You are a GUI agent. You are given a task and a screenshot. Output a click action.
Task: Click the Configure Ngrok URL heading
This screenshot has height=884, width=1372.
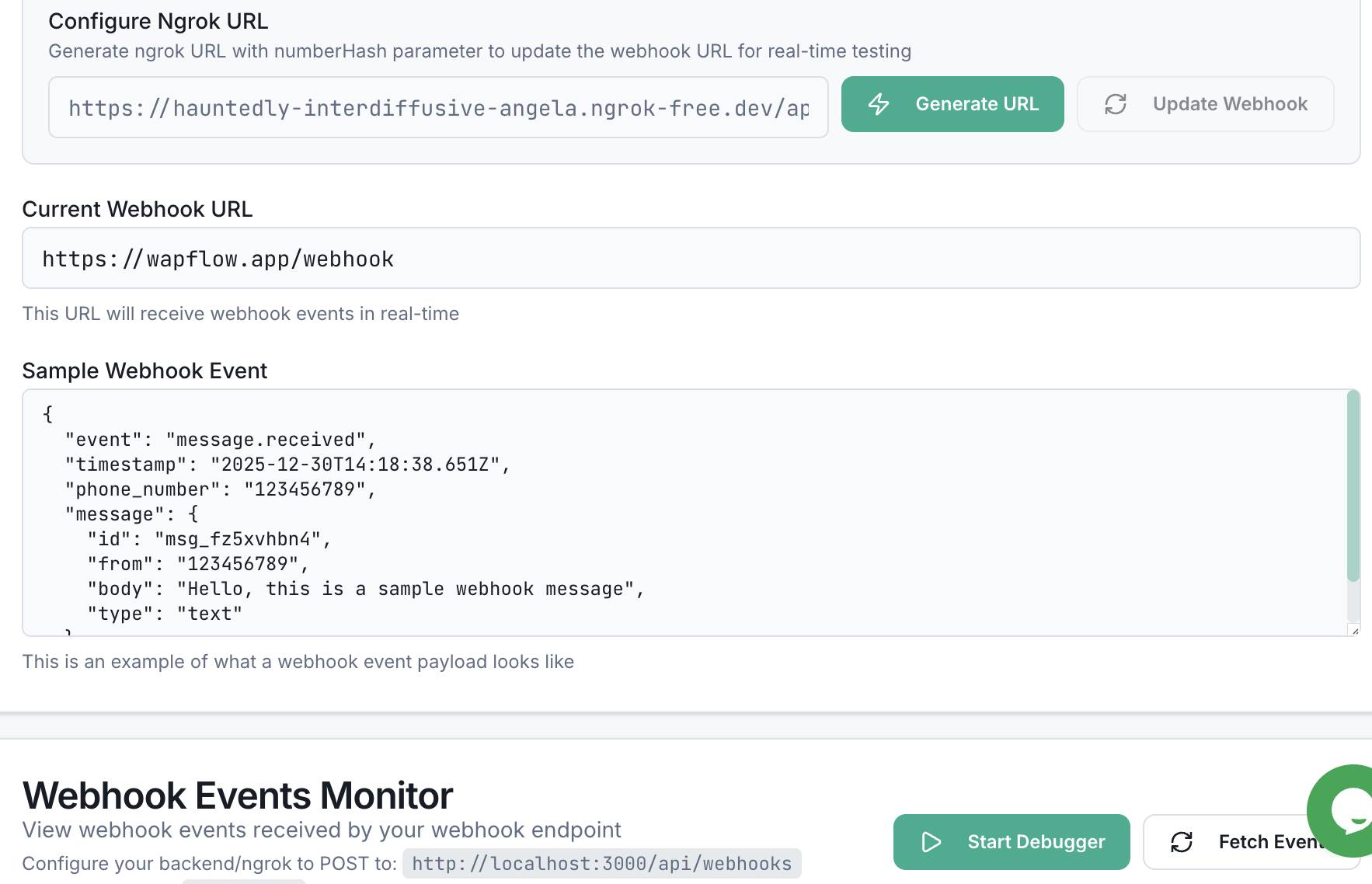pos(158,21)
